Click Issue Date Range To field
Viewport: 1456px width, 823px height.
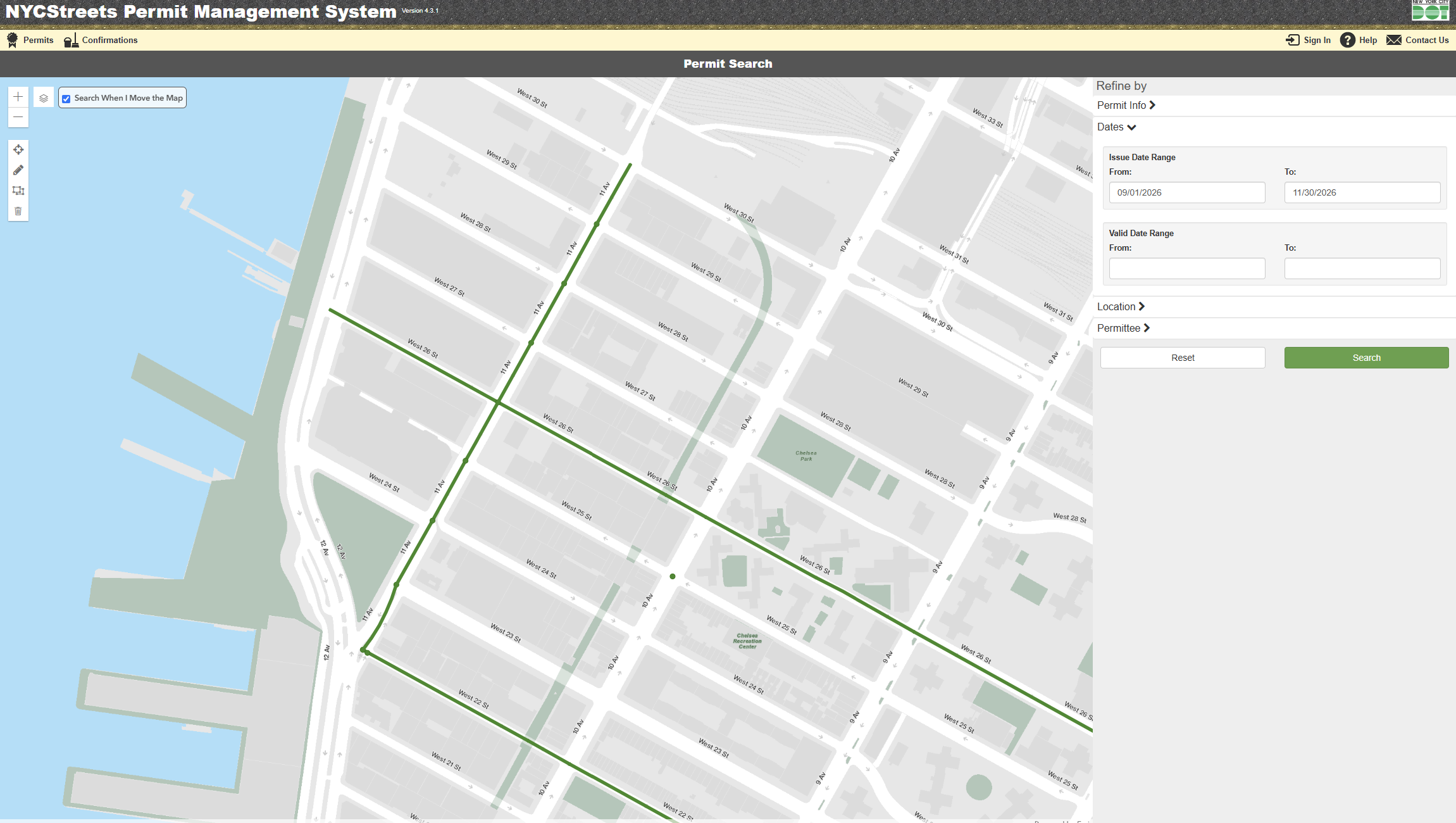1362,192
